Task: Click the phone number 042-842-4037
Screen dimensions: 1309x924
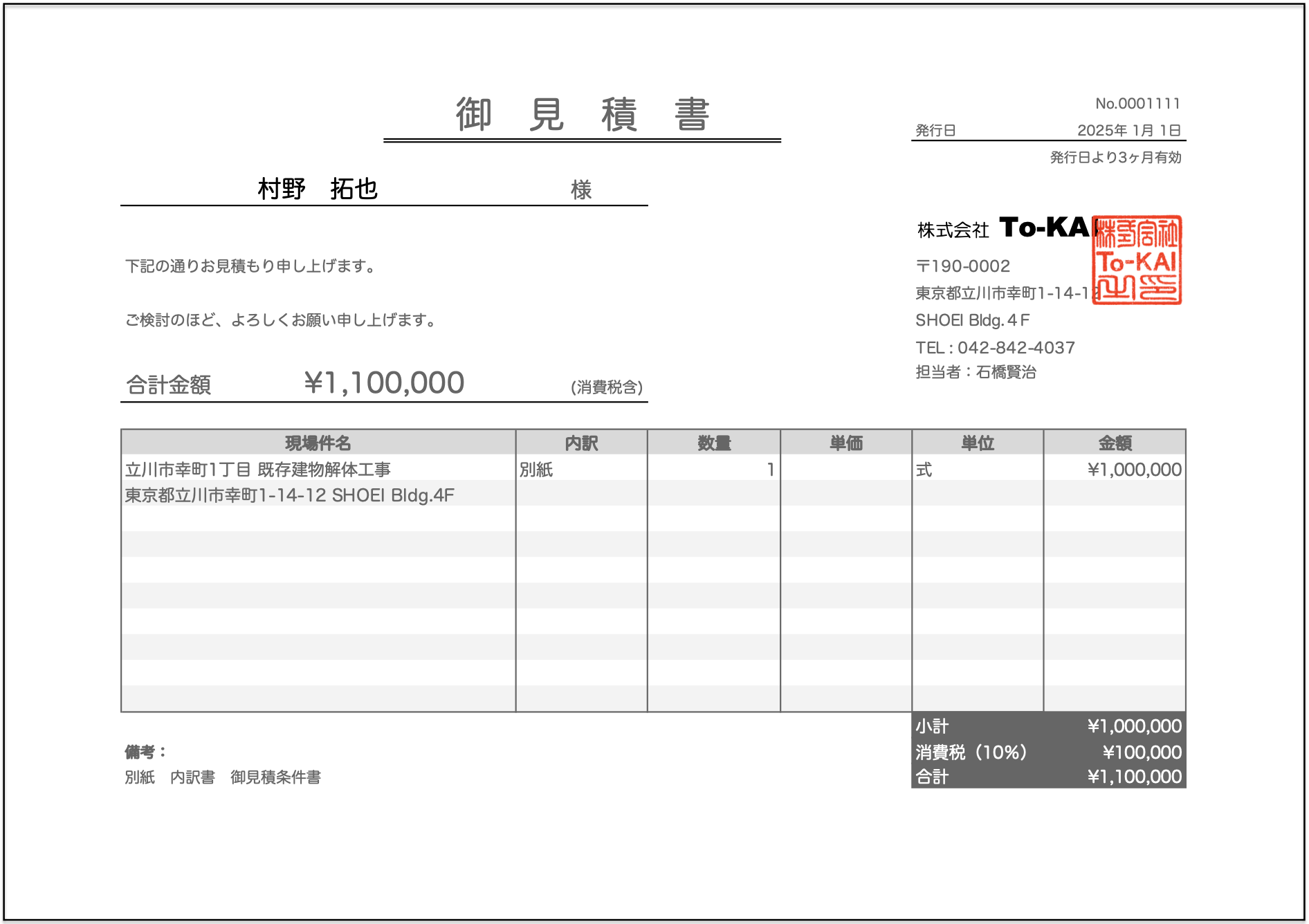Action: 1016,347
